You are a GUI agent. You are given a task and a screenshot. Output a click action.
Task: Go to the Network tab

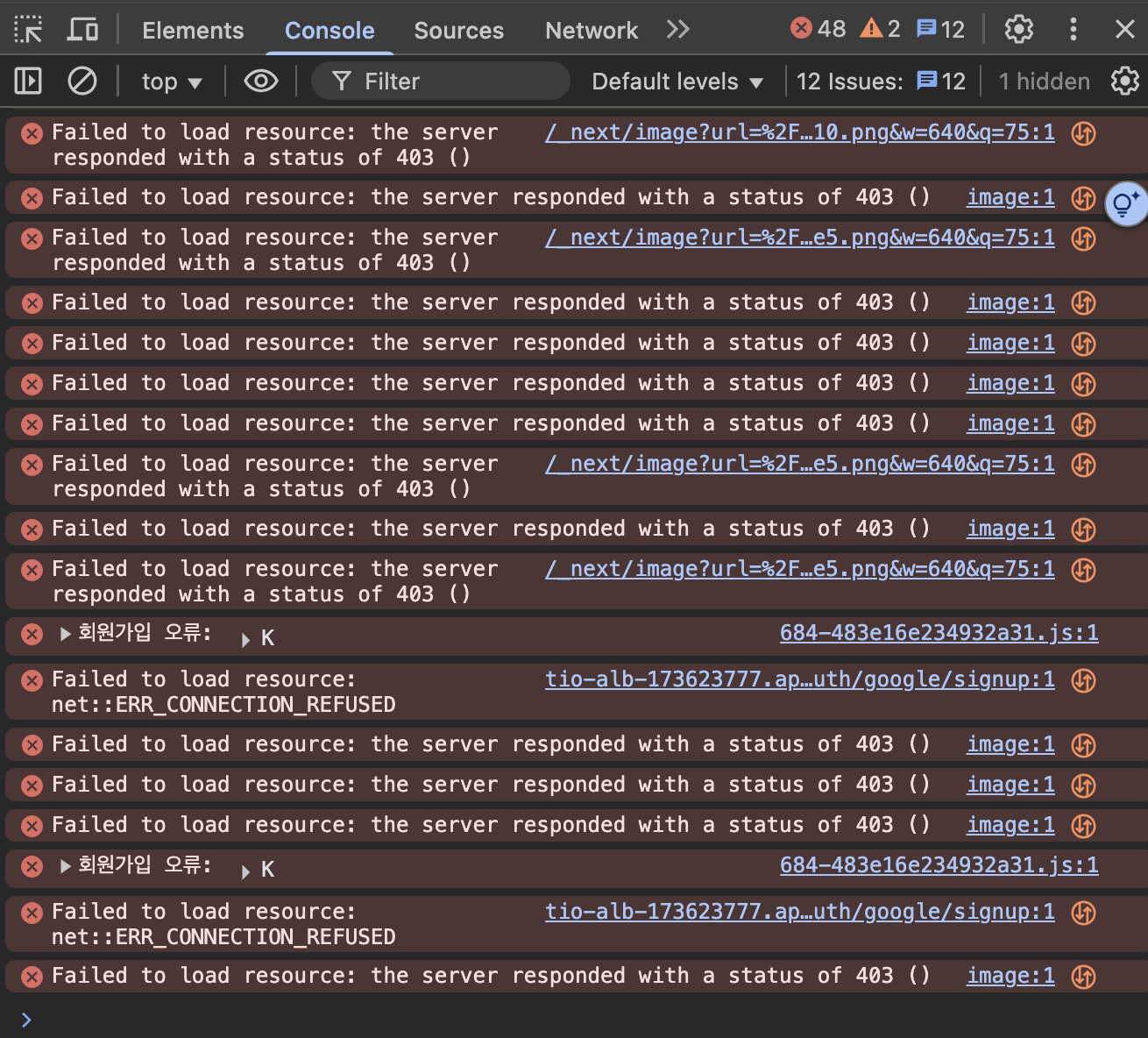coord(592,31)
